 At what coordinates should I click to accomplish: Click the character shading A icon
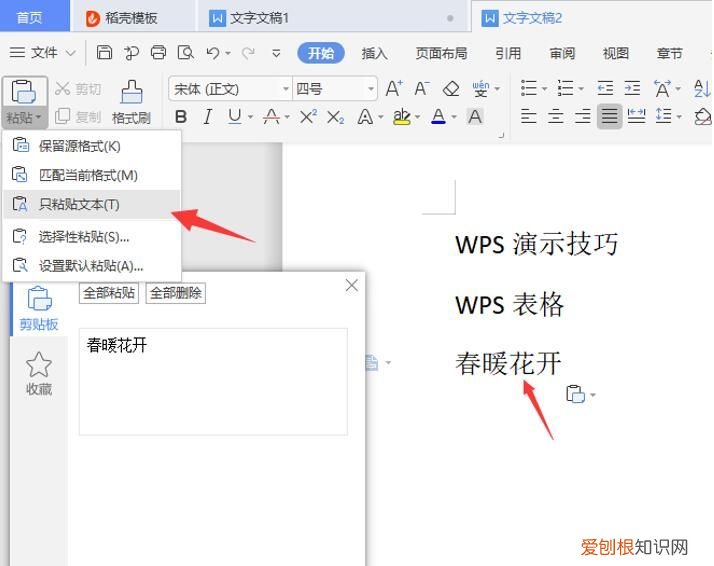click(x=474, y=117)
